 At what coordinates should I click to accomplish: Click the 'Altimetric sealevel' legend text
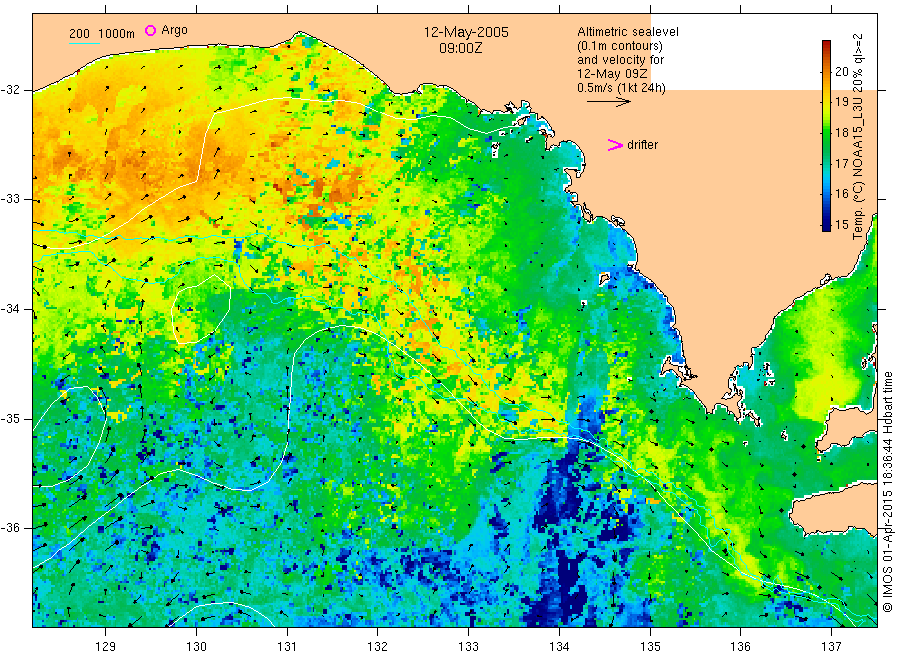[x=628, y=32]
